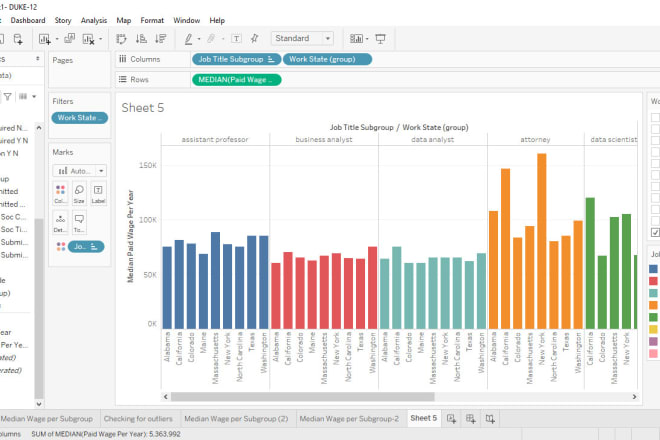Swap rows and columns using toolbar icon

[x=121, y=39]
